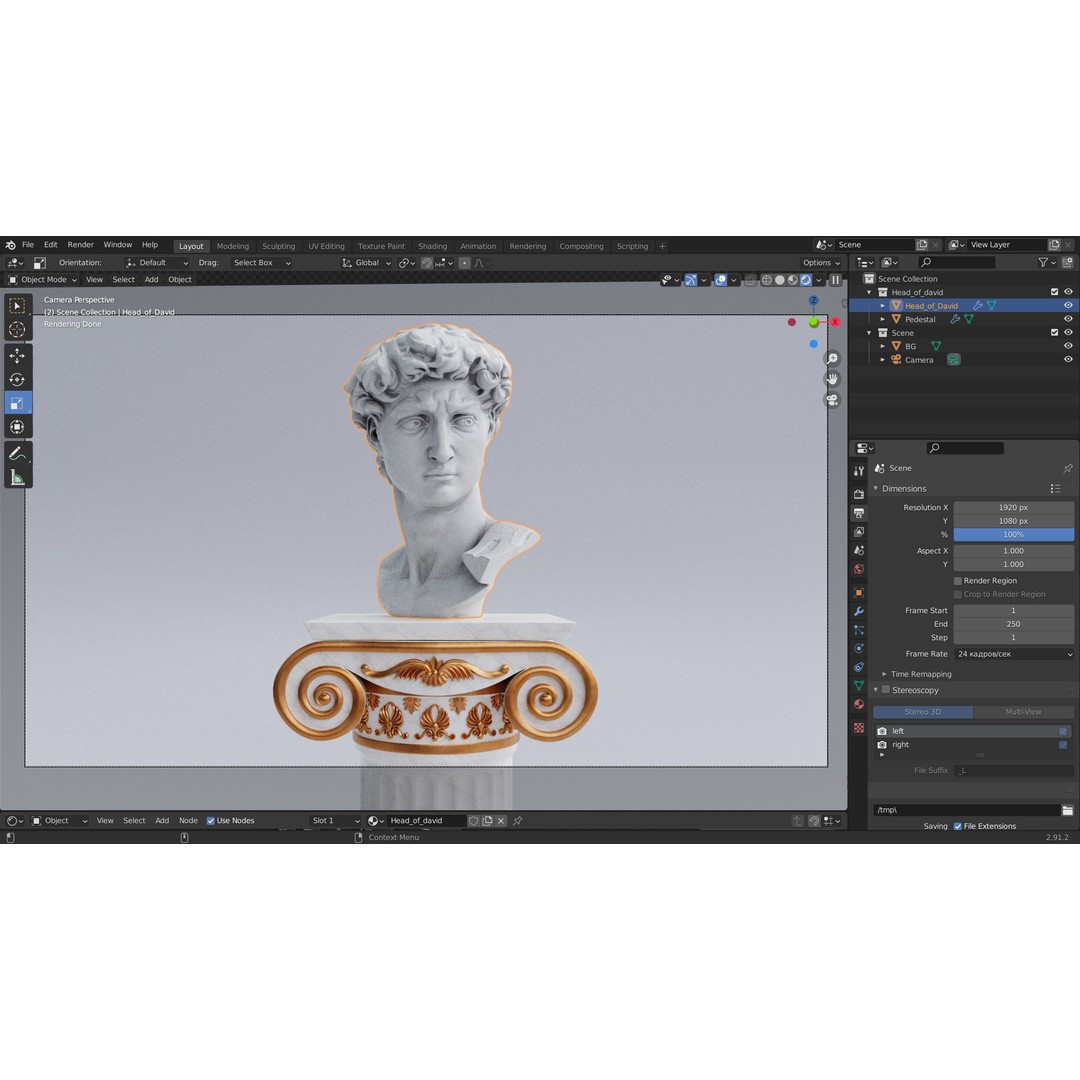Select the 3D Cursor tool
This screenshot has height=1080, width=1080.
[x=17, y=330]
